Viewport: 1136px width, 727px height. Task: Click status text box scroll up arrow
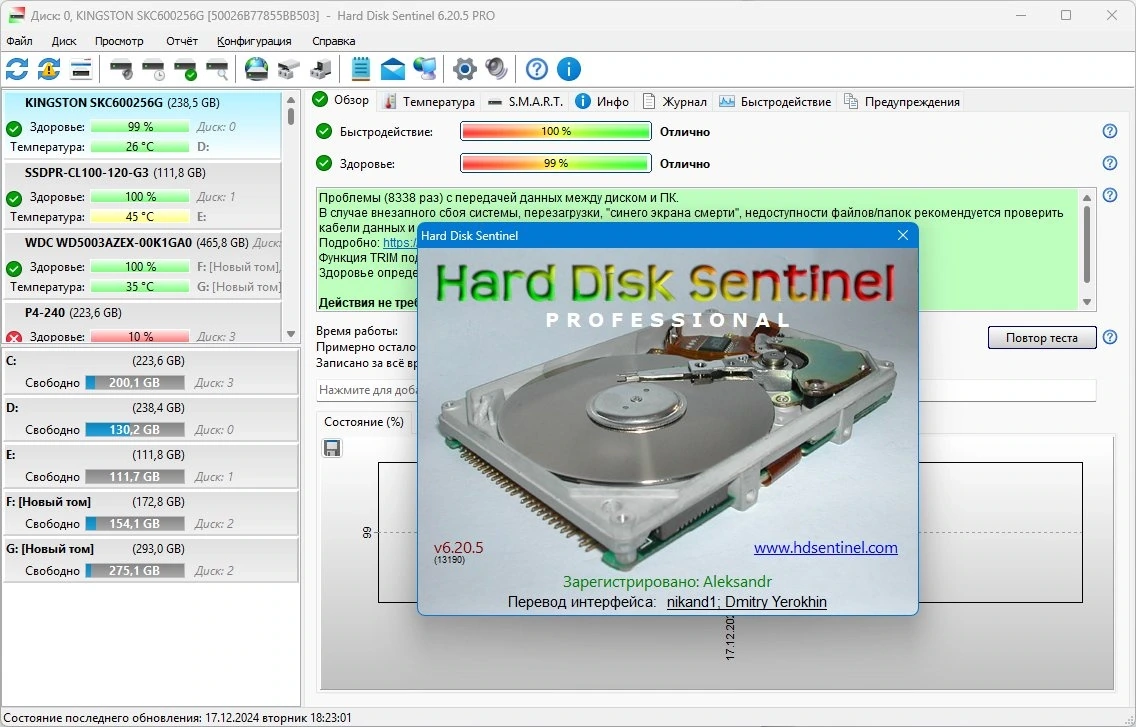point(1087,198)
